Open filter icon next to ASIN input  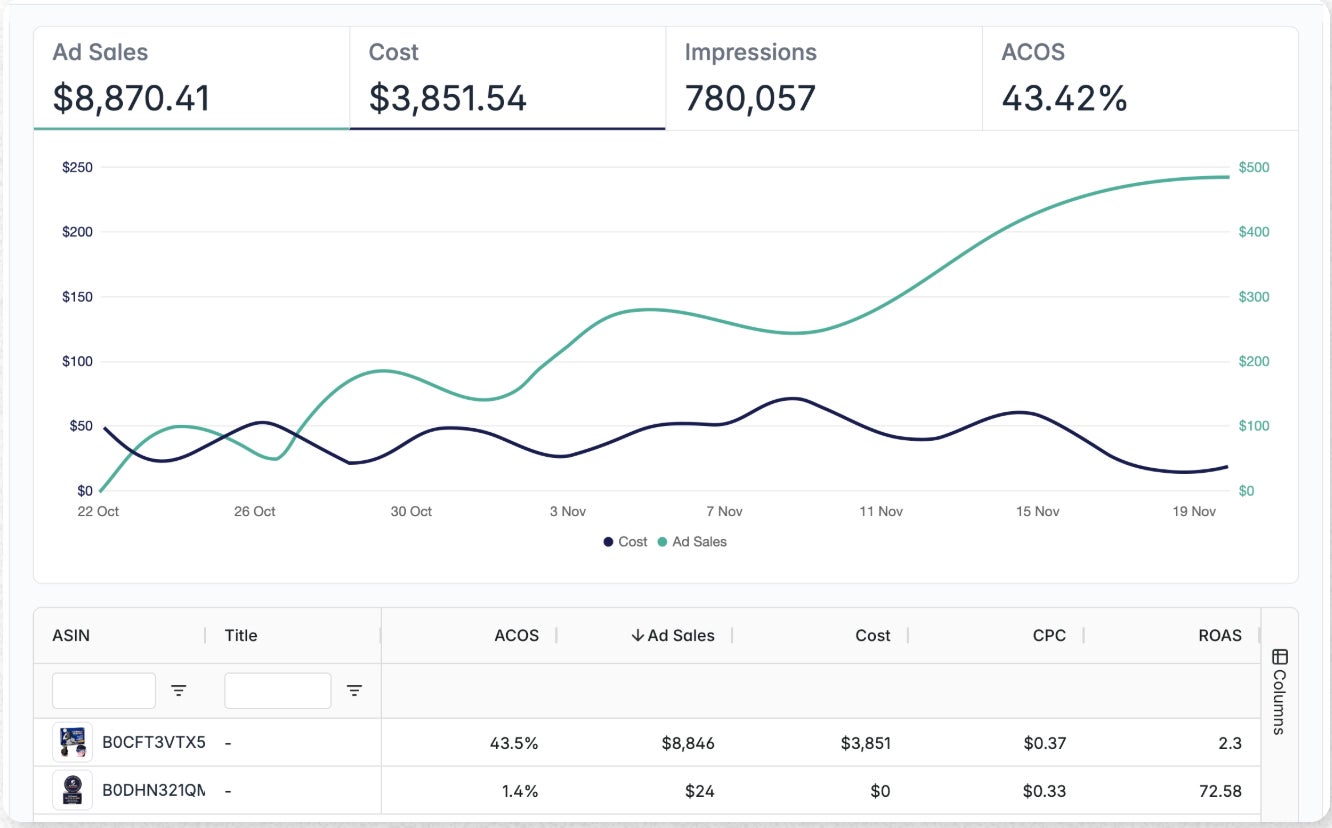(179, 690)
